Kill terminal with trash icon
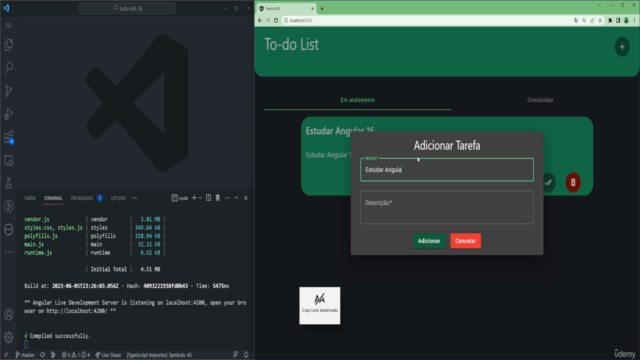This screenshot has width=640, height=360. [x=218, y=198]
